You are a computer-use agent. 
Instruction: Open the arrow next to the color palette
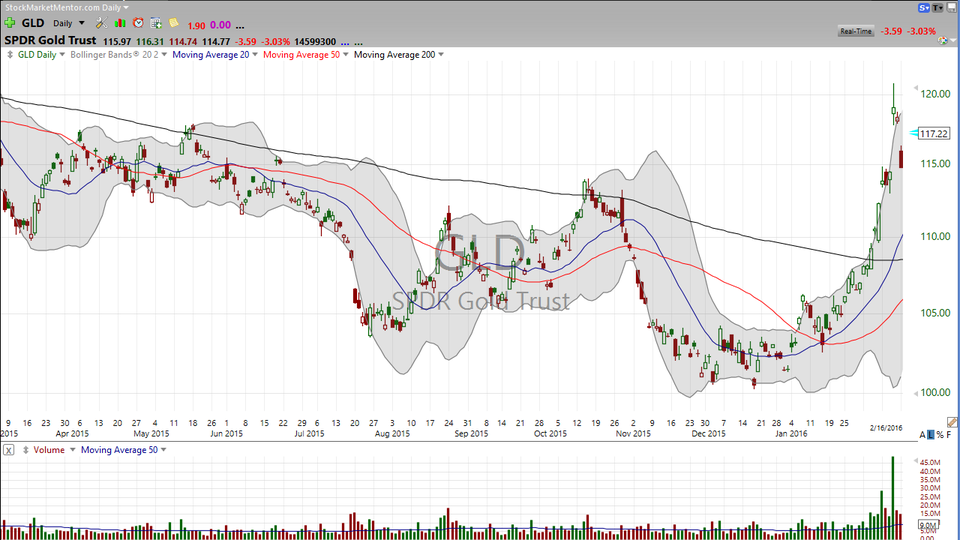(x=953, y=41)
